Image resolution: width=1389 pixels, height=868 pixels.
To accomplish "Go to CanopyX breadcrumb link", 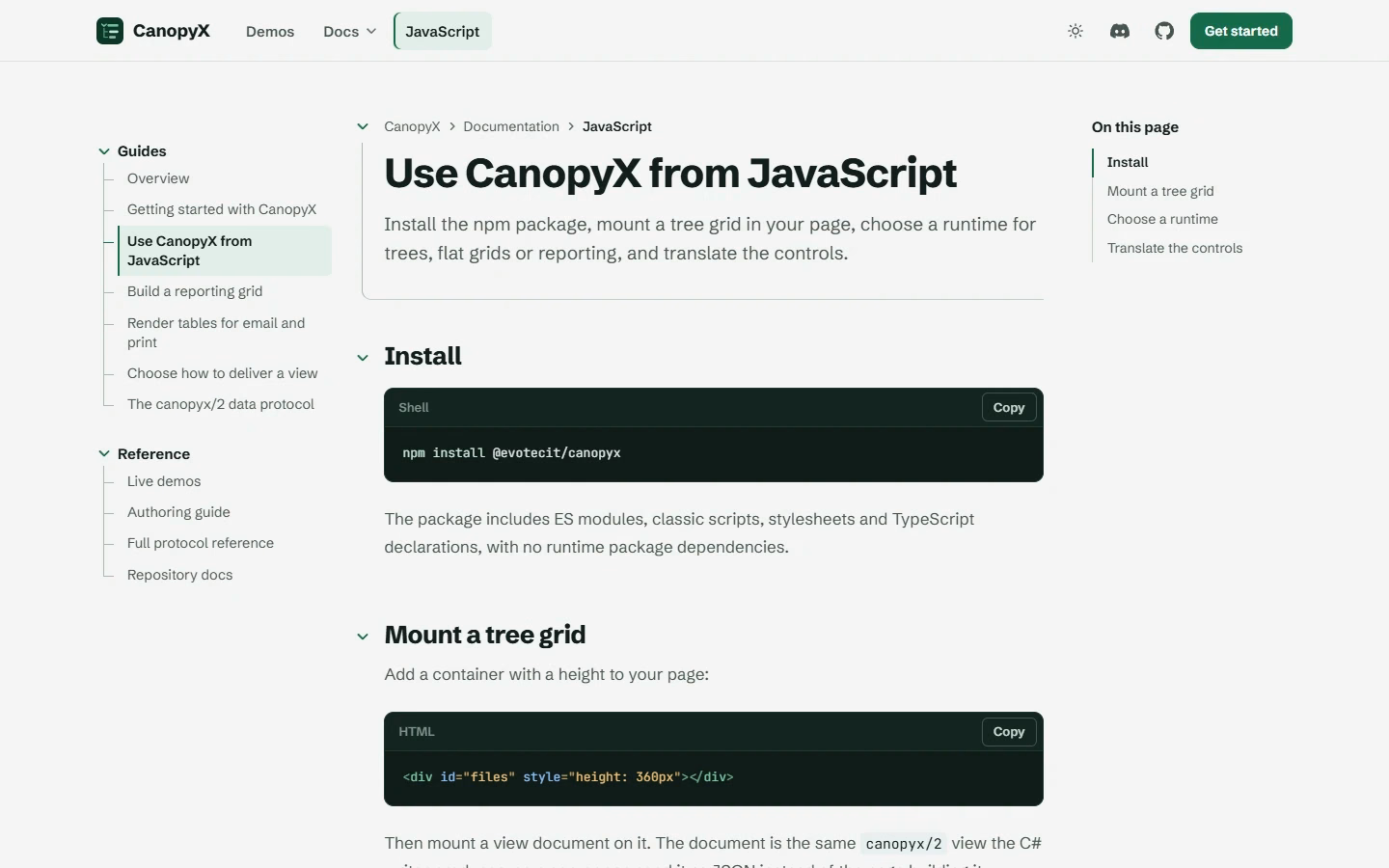I will click(x=412, y=126).
